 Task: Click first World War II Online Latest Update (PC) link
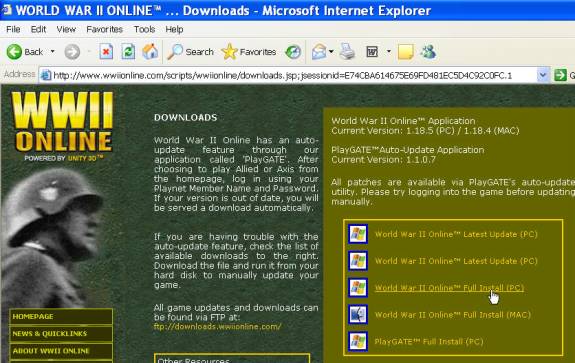coord(456,234)
